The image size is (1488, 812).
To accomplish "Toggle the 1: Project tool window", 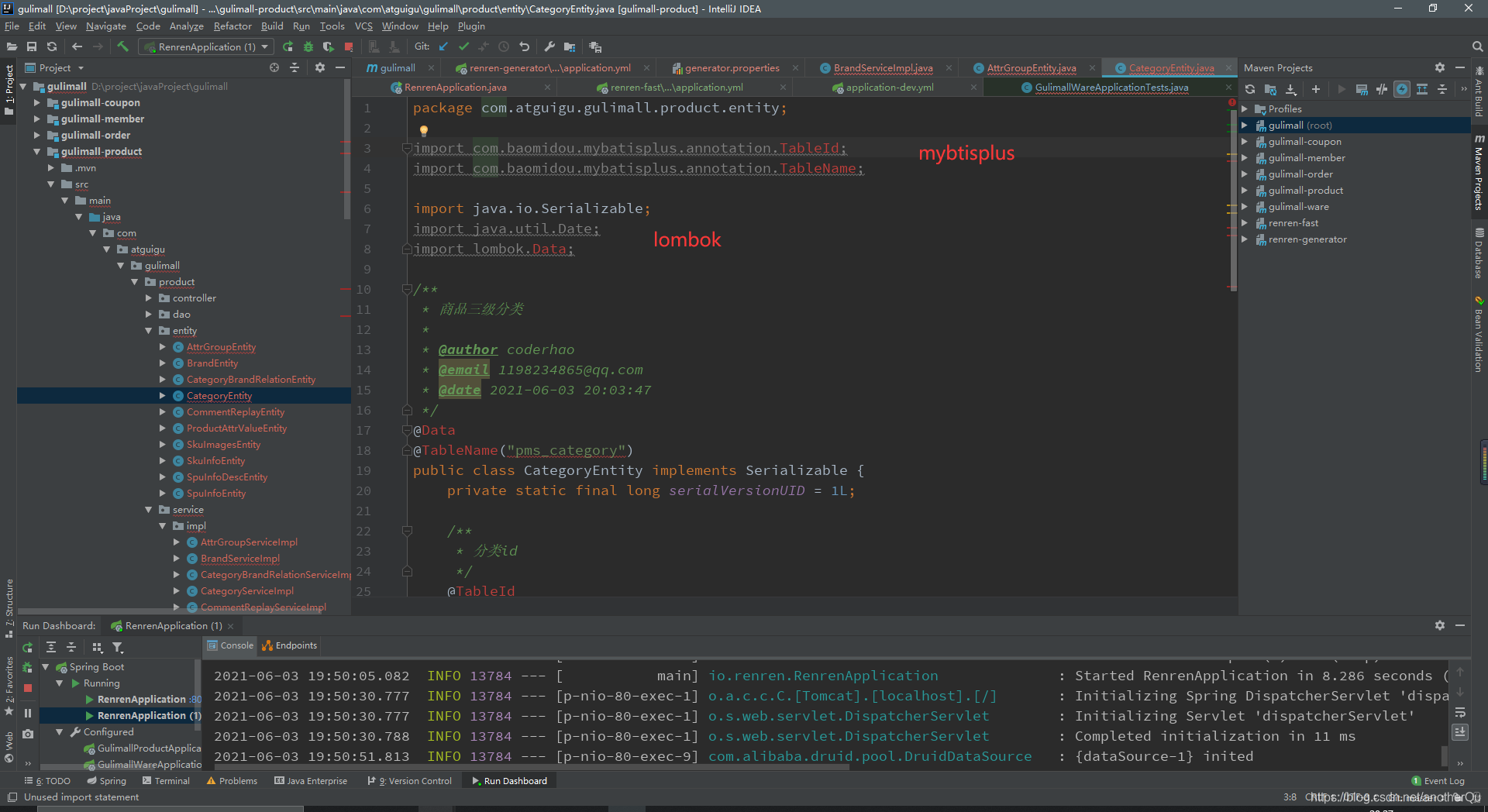I will 9,89.
